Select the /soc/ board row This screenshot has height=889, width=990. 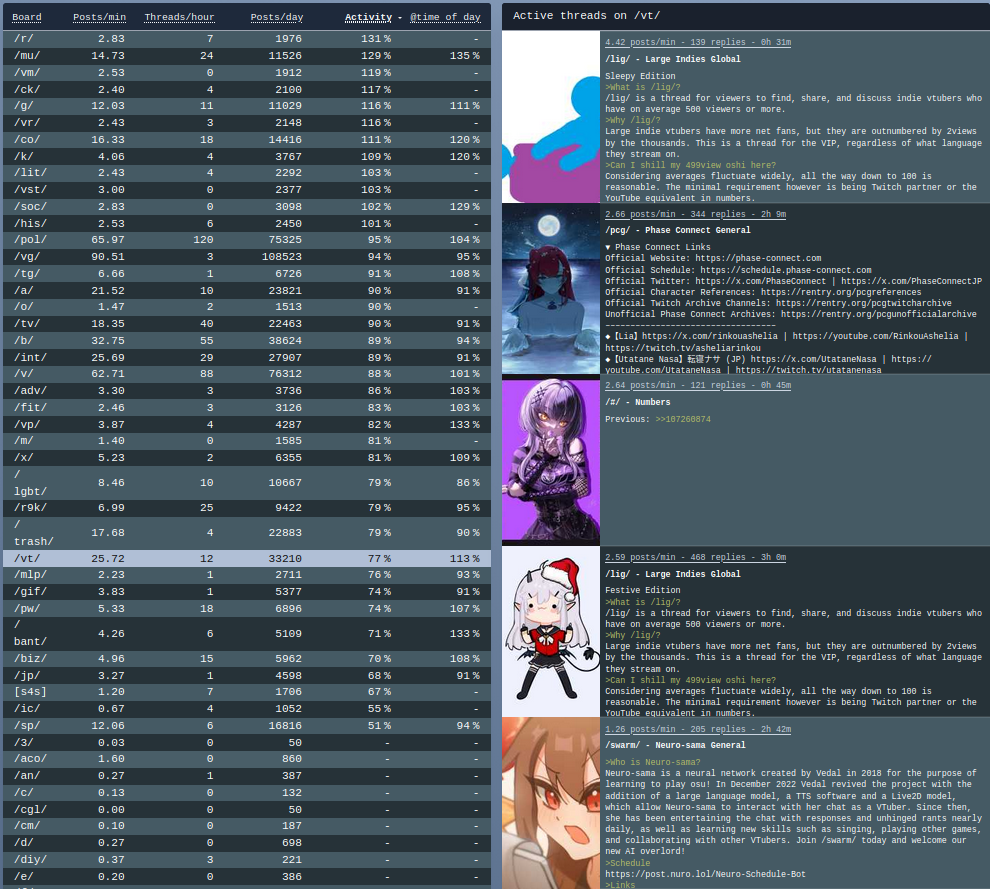click(247, 206)
